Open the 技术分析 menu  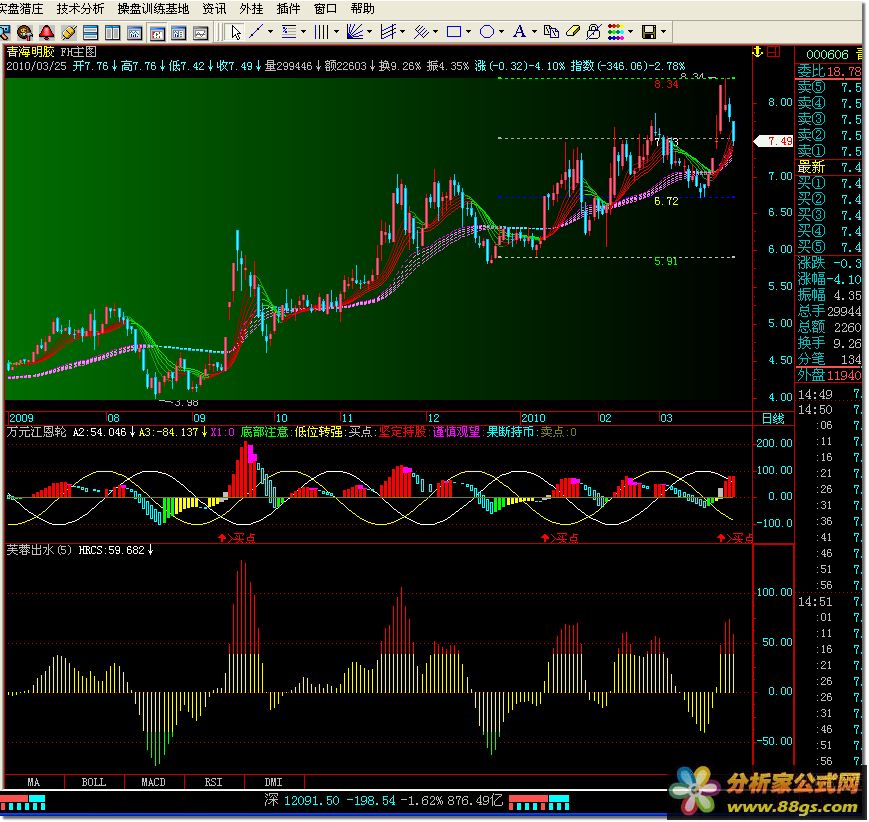pyautogui.click(x=80, y=8)
